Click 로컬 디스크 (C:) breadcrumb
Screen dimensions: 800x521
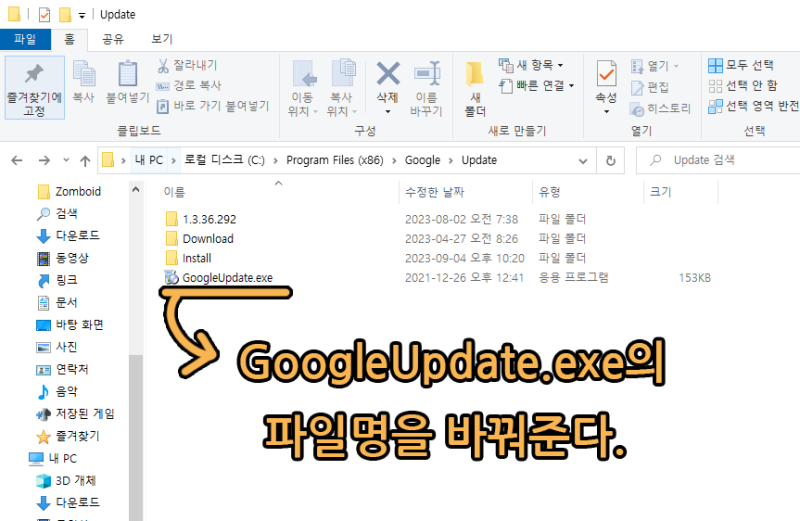[224, 160]
